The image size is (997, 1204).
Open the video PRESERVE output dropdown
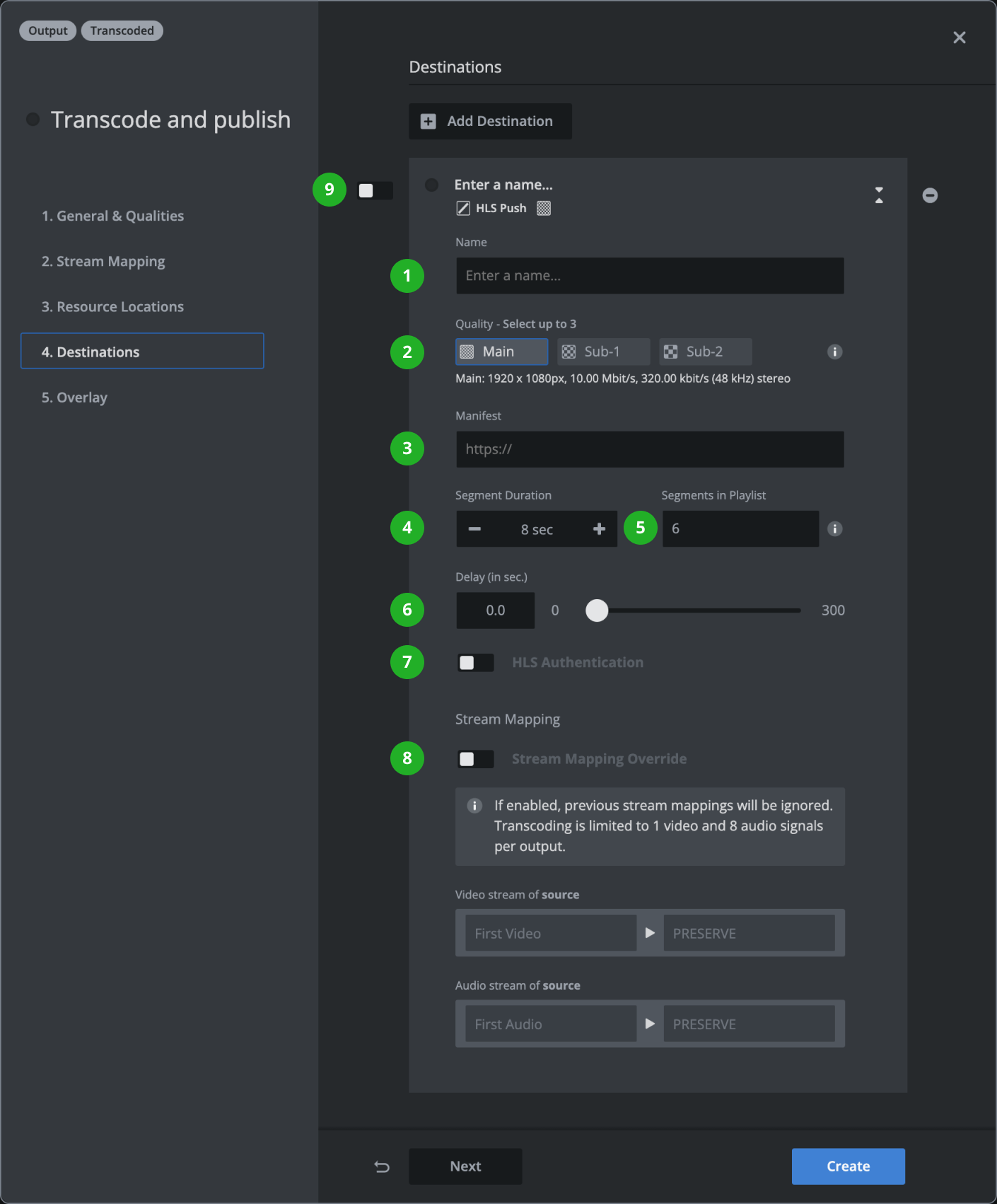[748, 933]
